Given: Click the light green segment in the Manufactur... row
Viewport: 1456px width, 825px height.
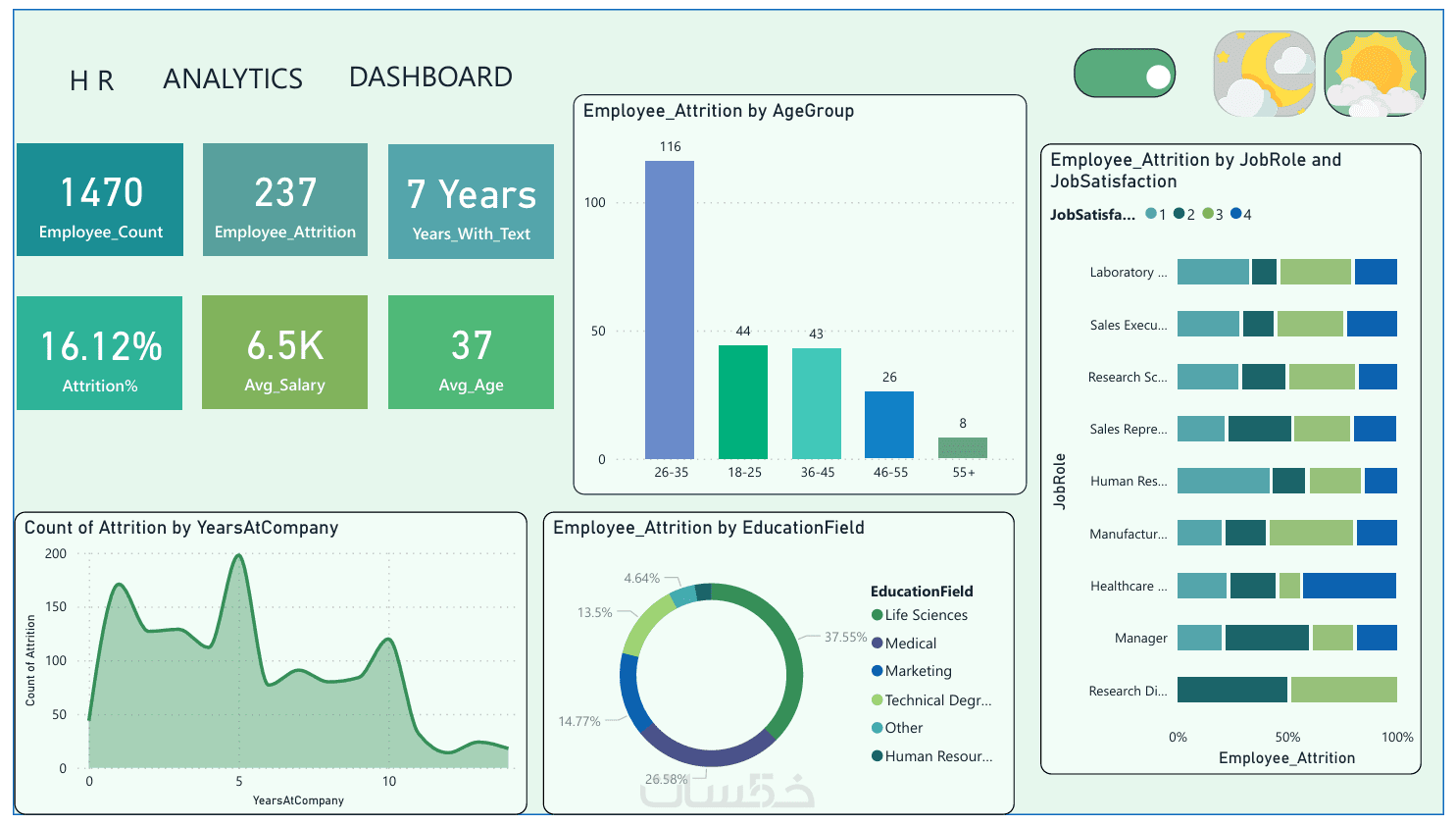Looking at the screenshot, I should pos(1311,533).
